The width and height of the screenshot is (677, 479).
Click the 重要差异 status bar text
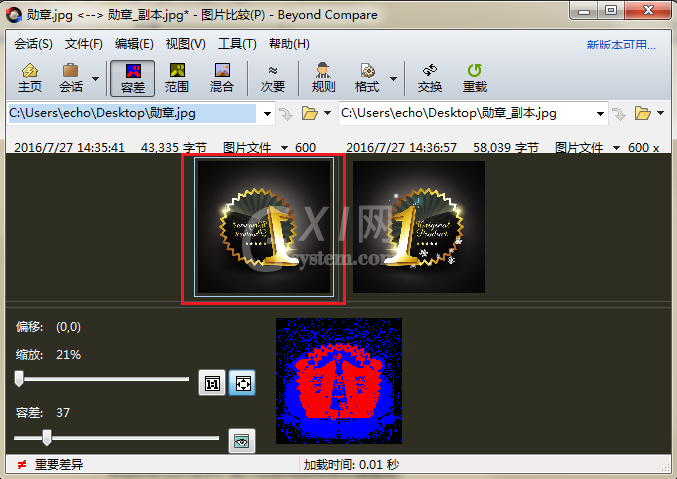59,465
